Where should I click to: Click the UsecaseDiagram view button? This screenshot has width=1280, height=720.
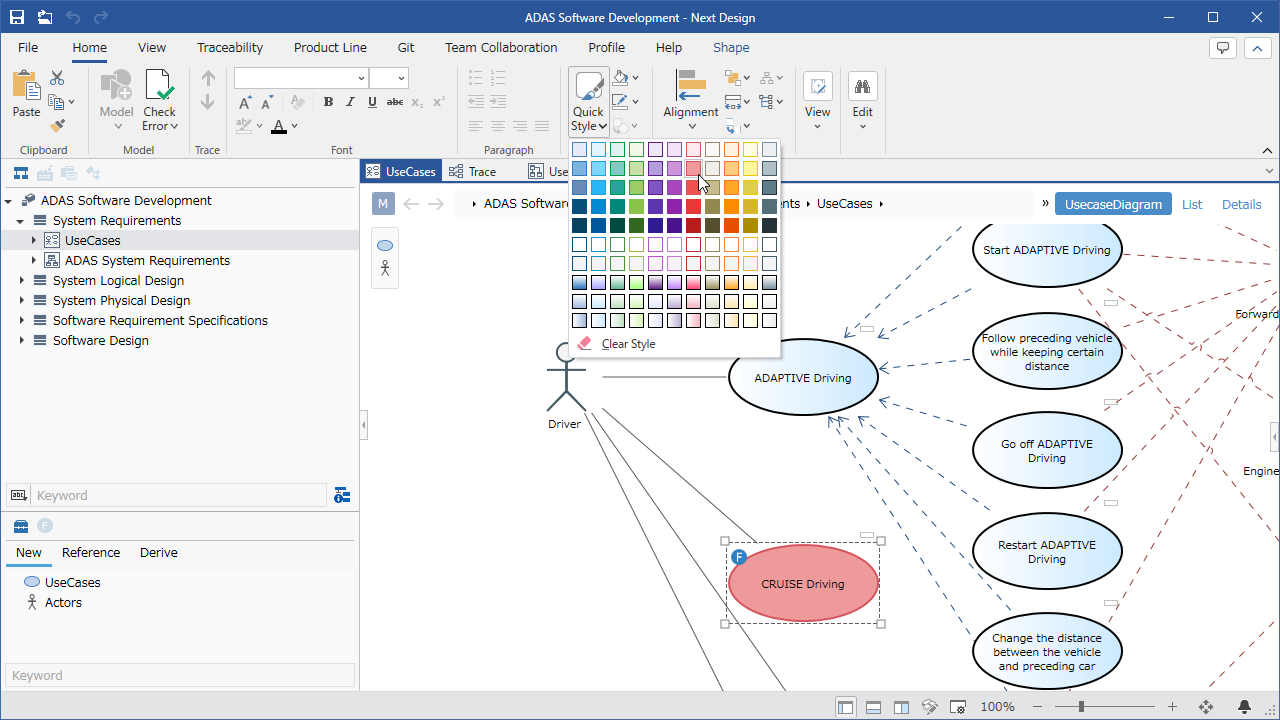point(1113,204)
